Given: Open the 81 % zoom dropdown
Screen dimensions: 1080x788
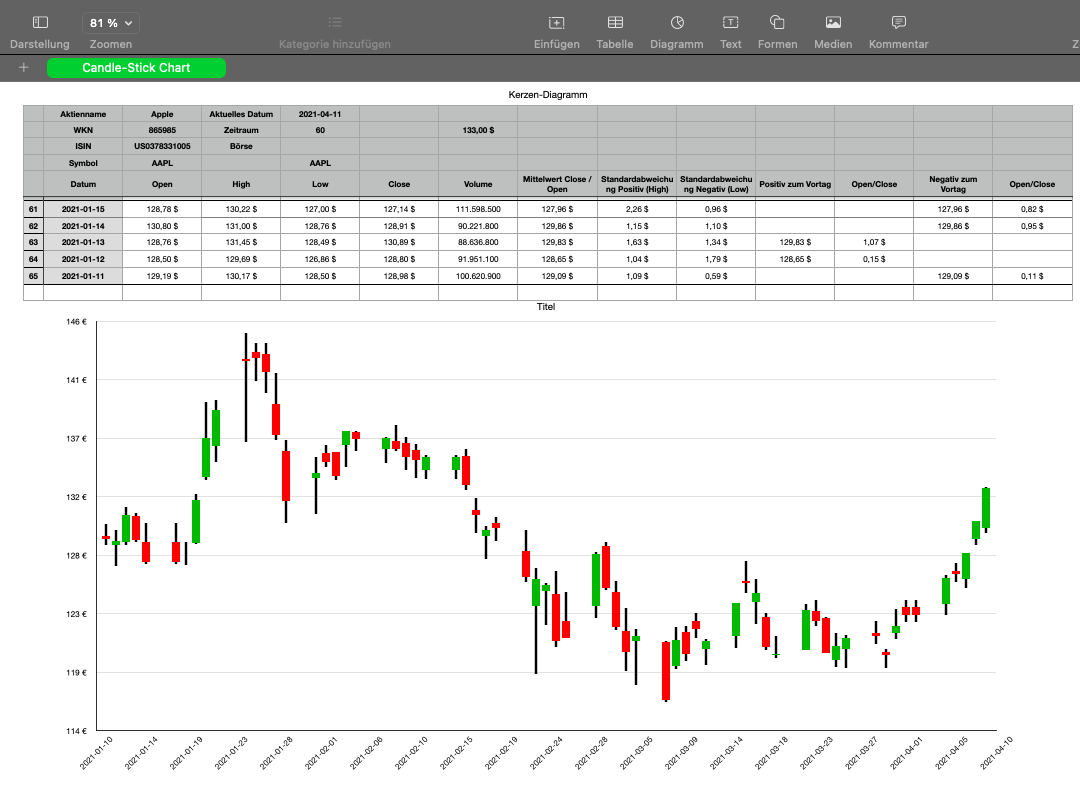Looking at the screenshot, I should (110, 22).
